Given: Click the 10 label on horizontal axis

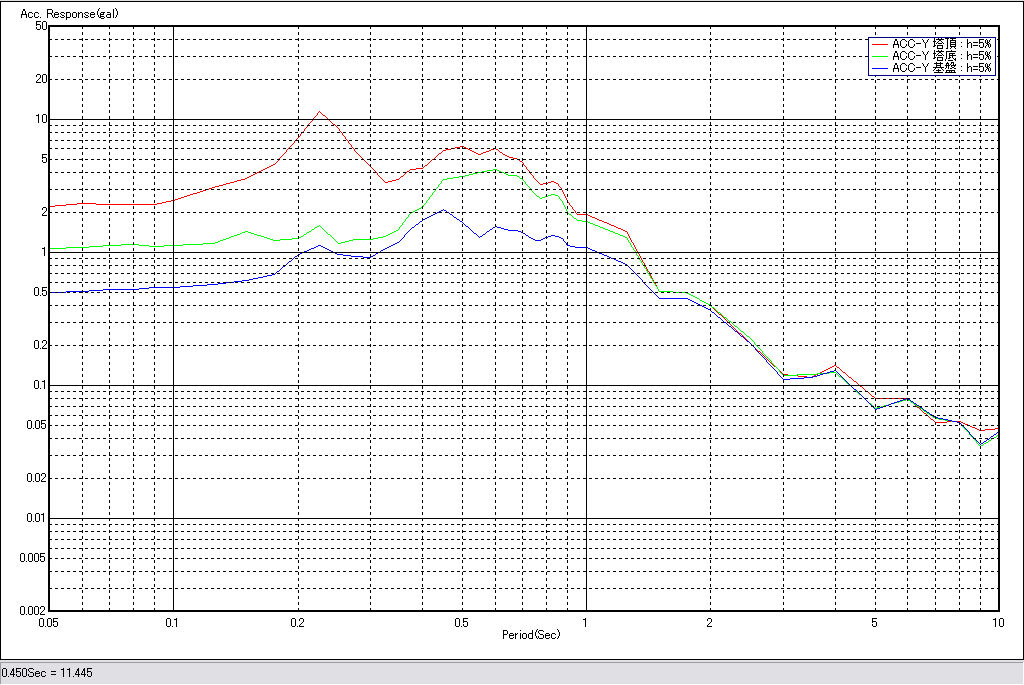Looking at the screenshot, I should point(997,622).
